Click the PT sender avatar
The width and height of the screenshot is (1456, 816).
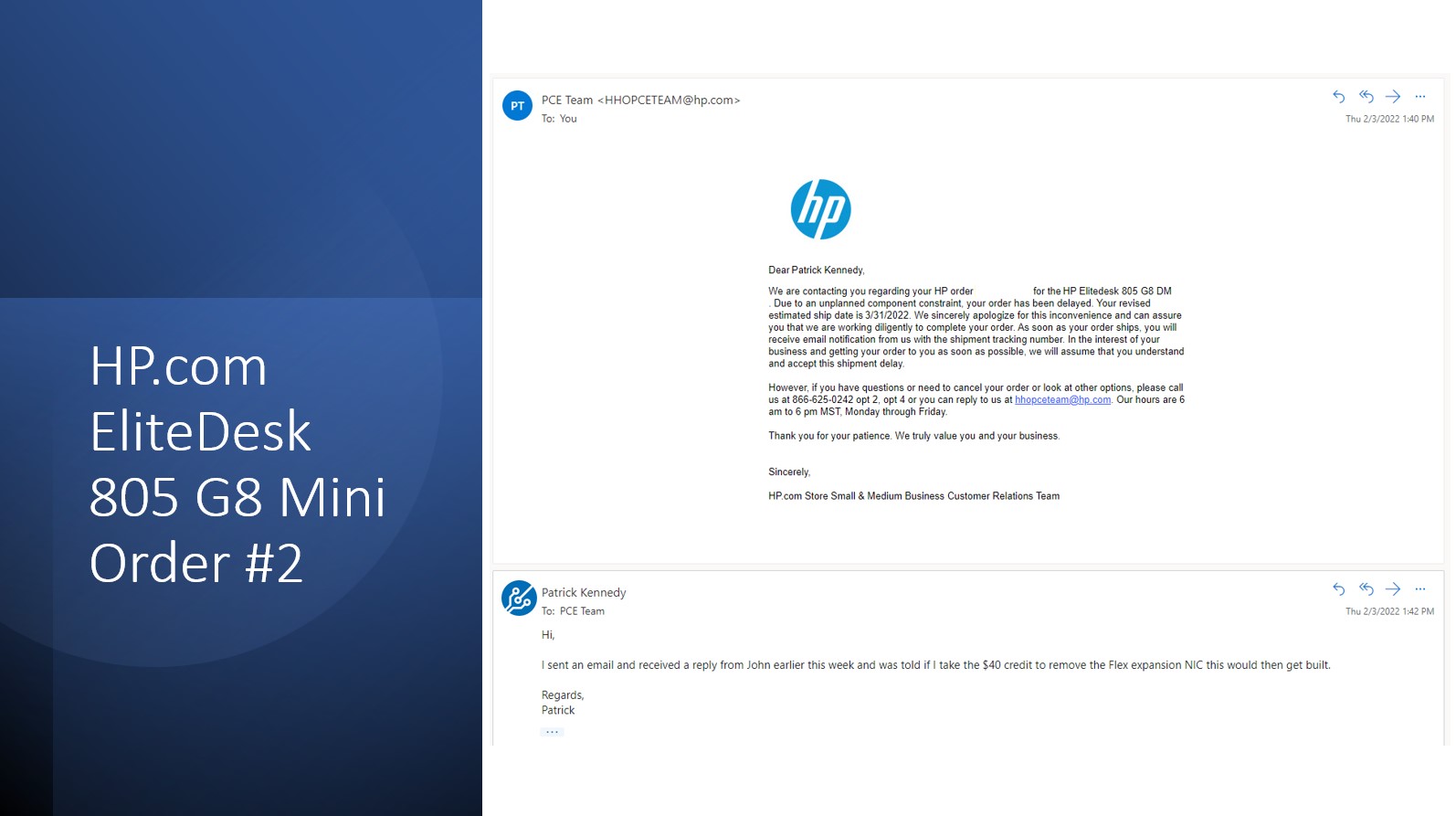point(517,106)
